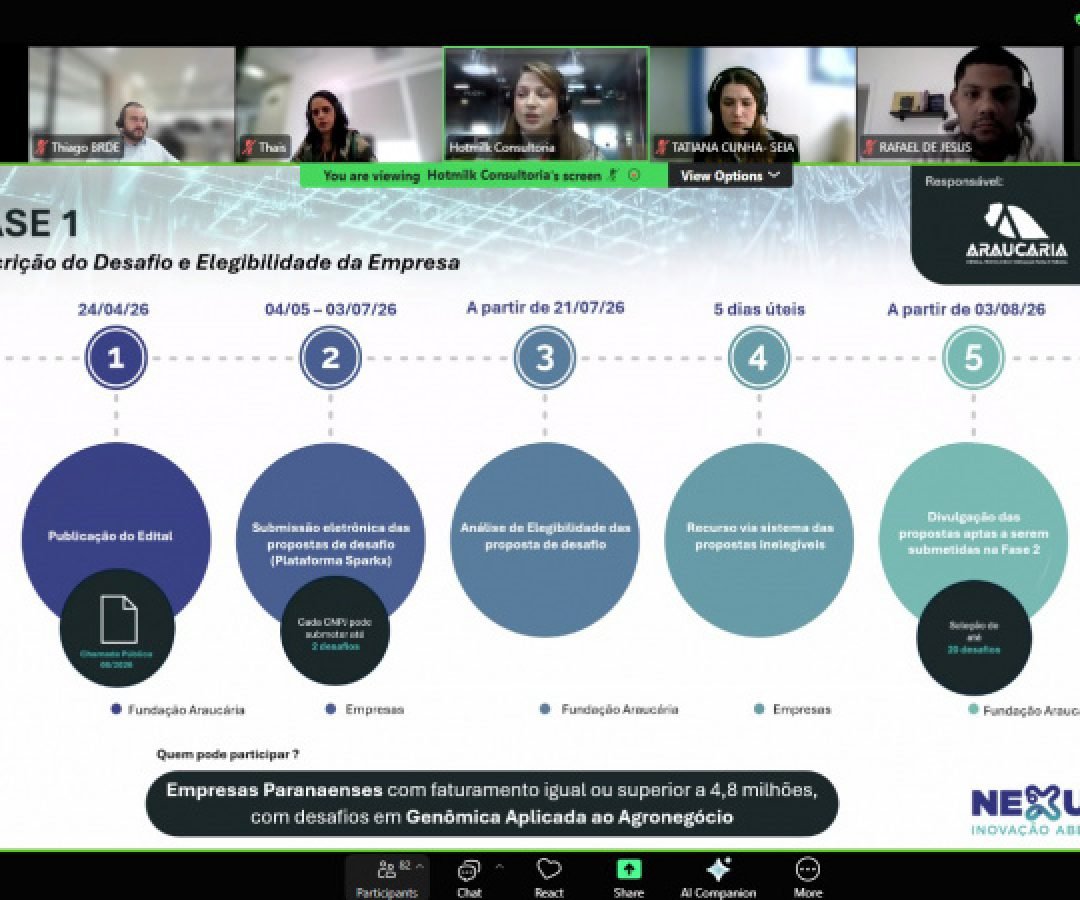This screenshot has height=900, width=1080.
Task: Click 'Empresas' legend under step 2
Action: pos(375,709)
